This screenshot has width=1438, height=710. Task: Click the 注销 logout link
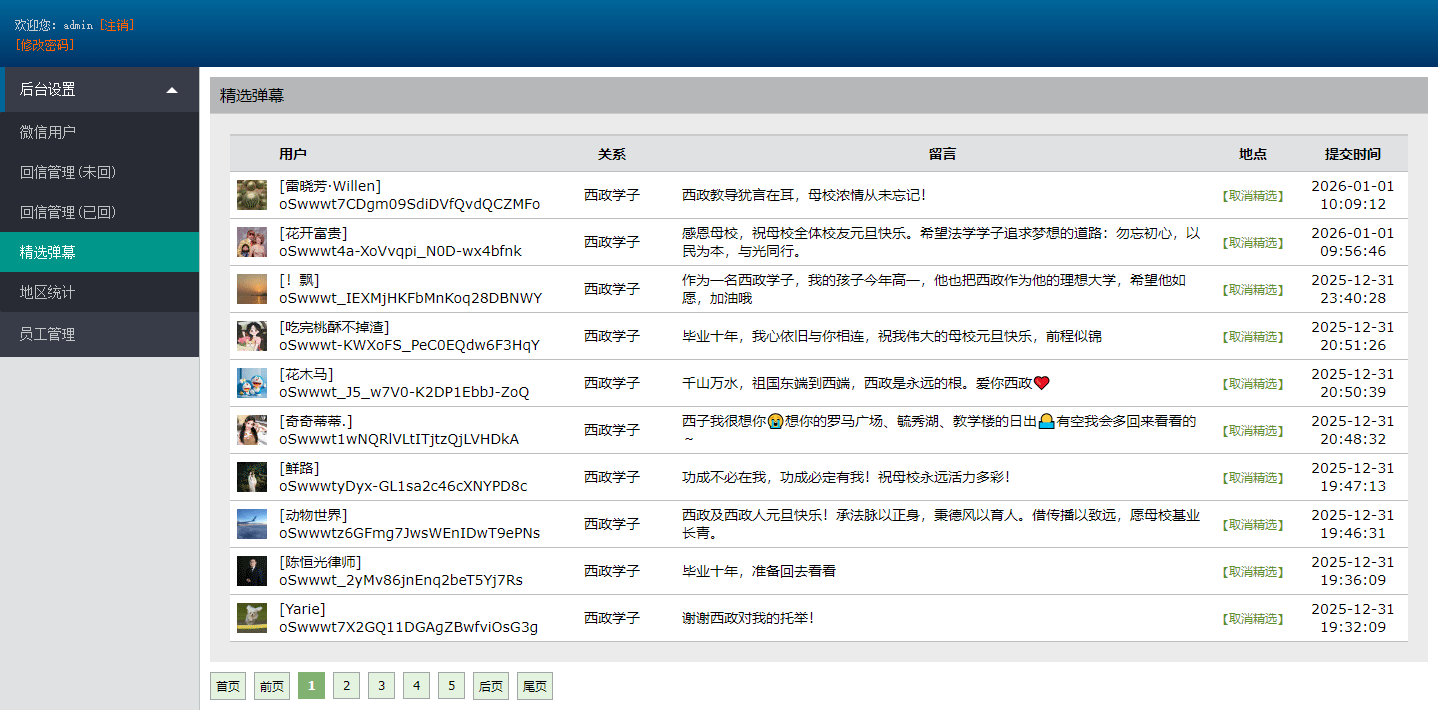click(x=117, y=25)
